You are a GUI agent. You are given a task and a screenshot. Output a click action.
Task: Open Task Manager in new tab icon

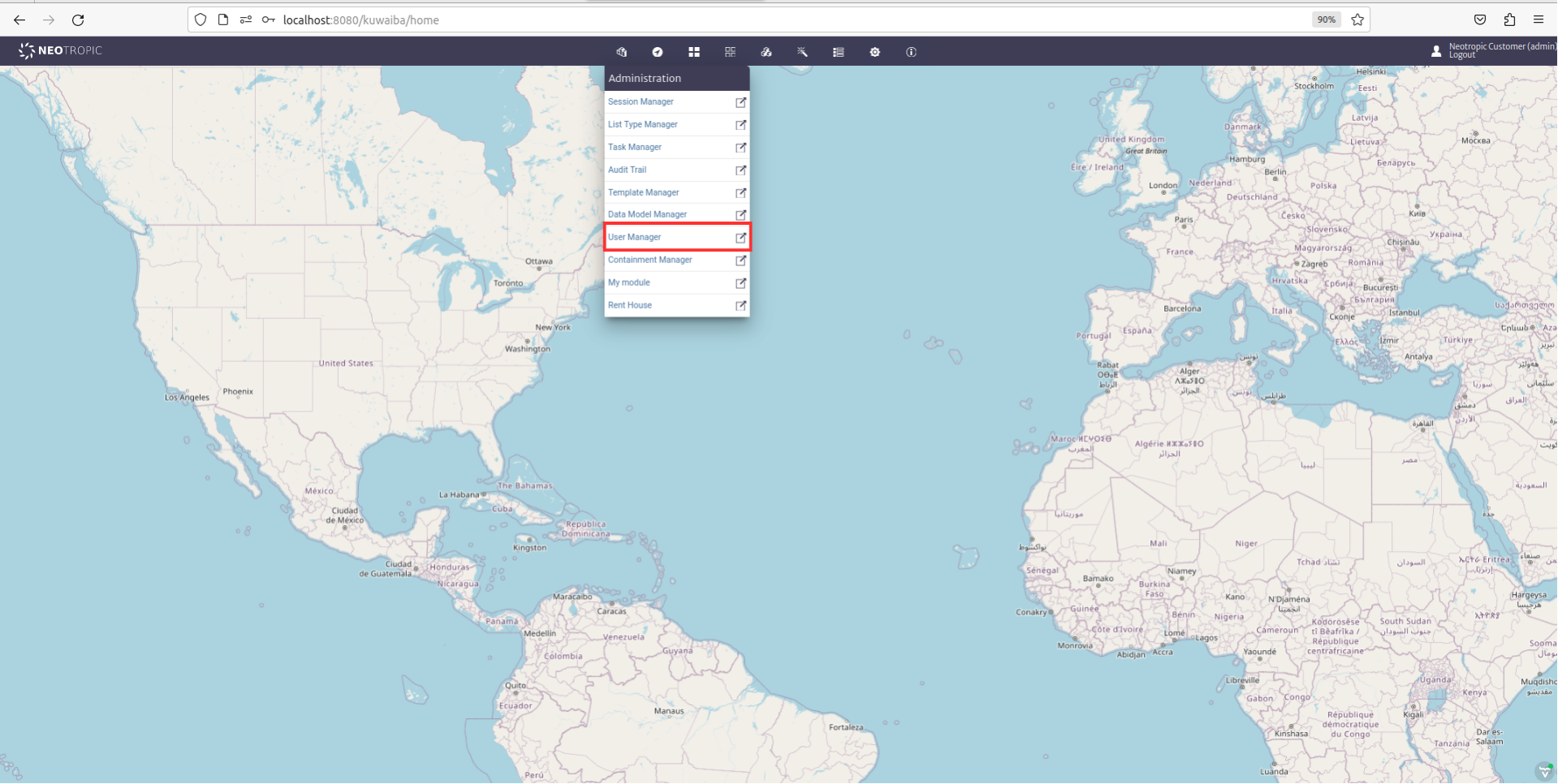(x=740, y=148)
